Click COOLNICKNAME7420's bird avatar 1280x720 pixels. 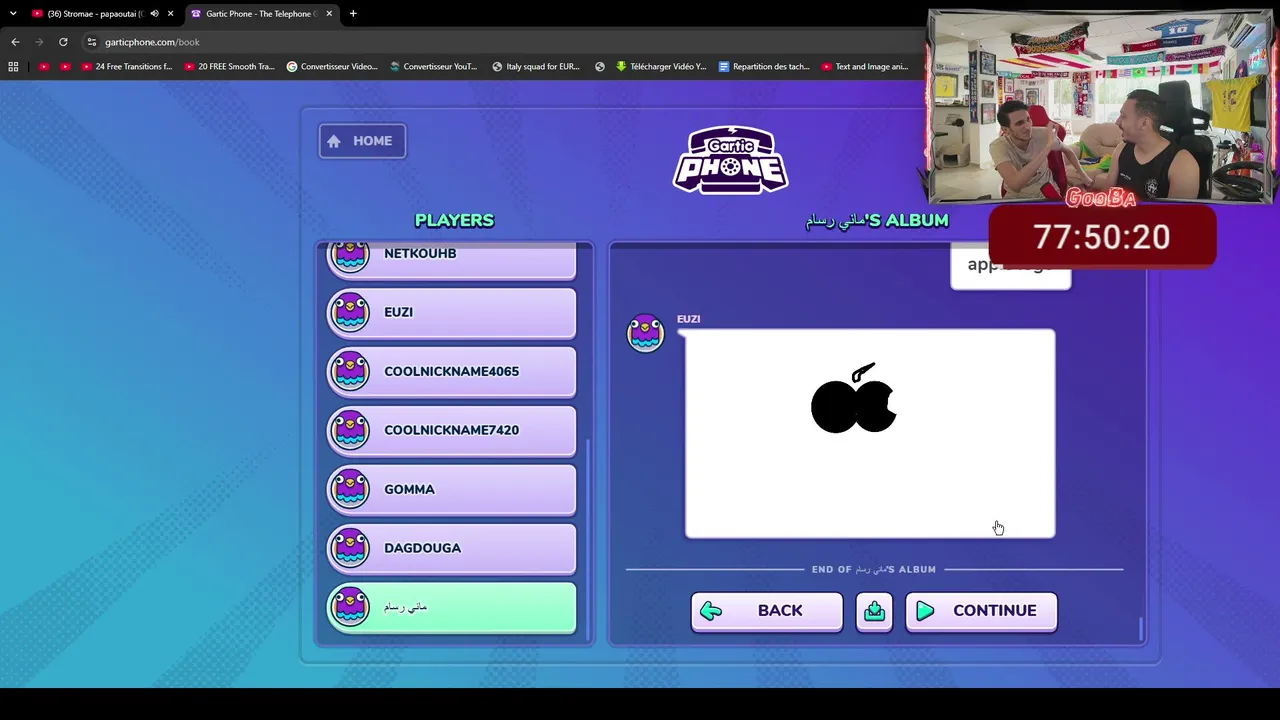click(x=350, y=430)
